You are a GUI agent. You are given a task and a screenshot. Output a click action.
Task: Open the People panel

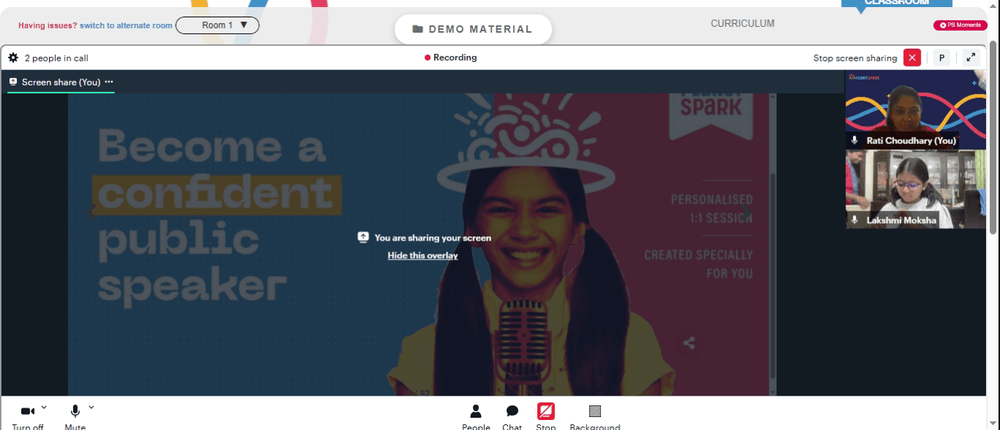click(x=476, y=418)
